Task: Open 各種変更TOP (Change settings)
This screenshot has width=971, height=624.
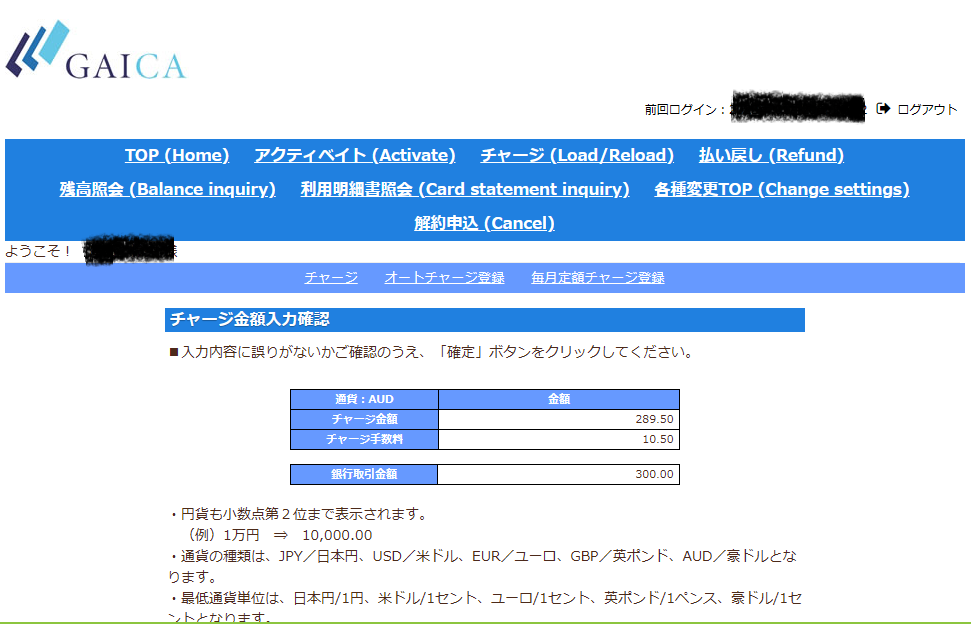Action: click(782, 189)
